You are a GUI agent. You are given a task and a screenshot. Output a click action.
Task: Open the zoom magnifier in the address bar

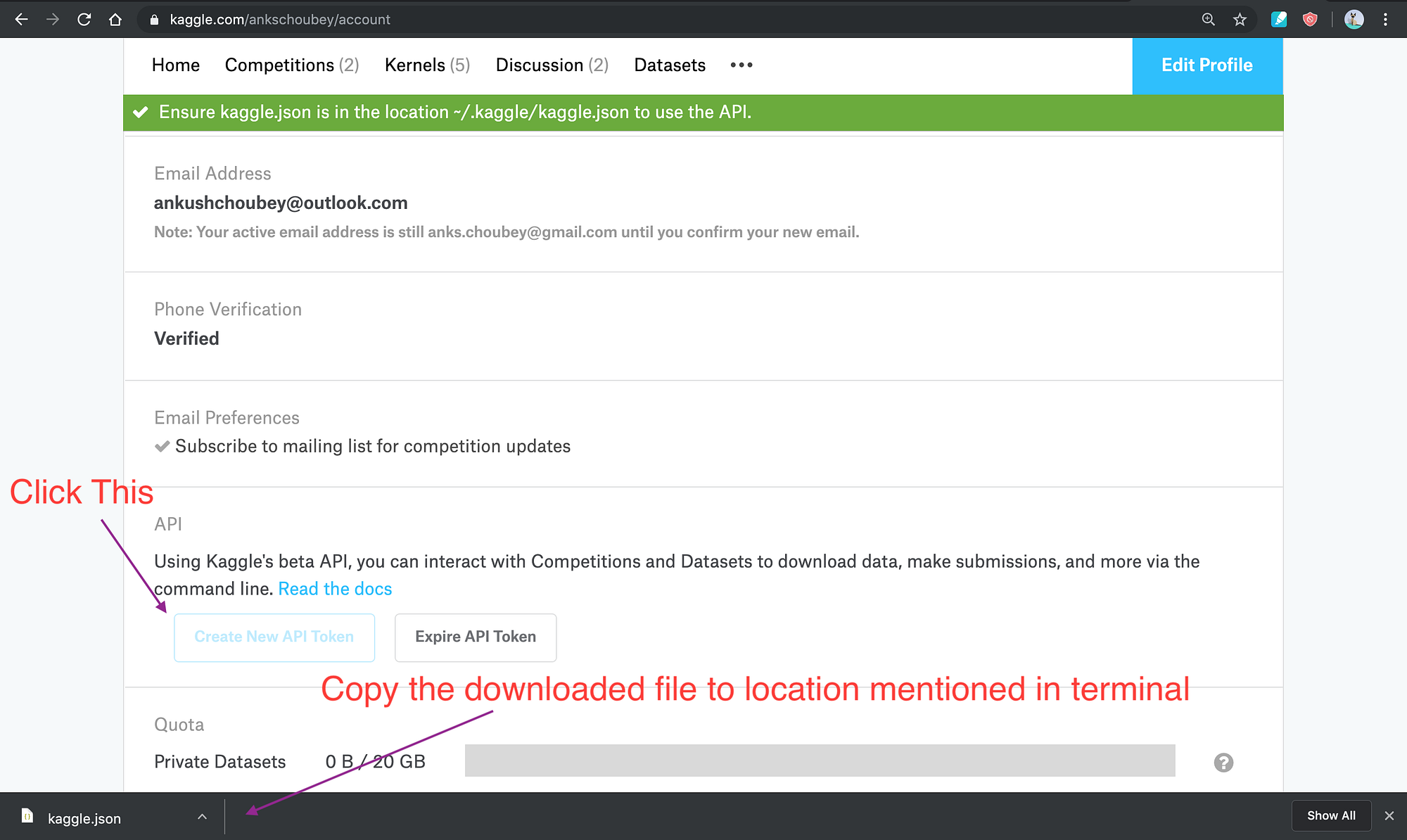(x=1208, y=19)
